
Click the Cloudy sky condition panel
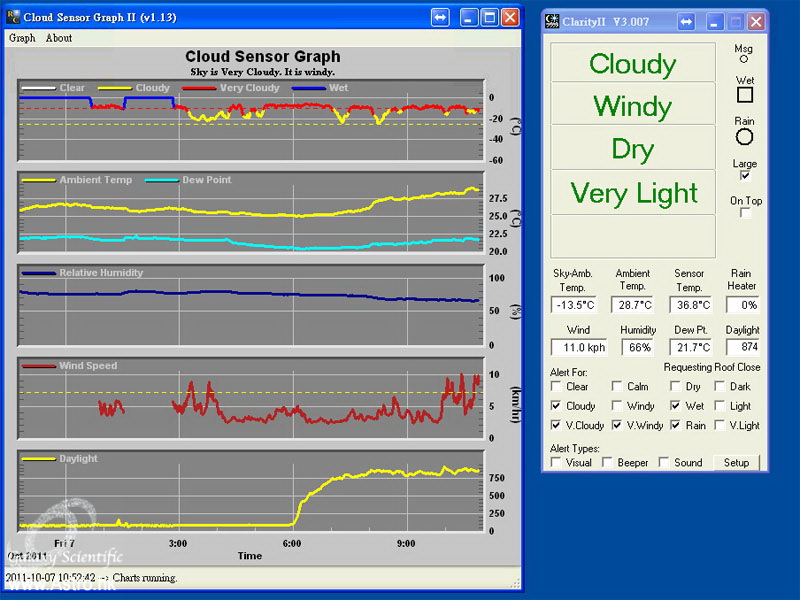pyautogui.click(x=633, y=63)
